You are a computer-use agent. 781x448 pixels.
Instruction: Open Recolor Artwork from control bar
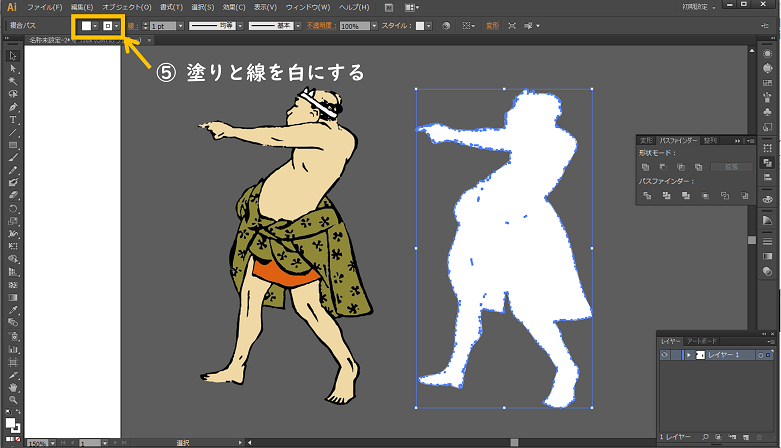point(446,26)
